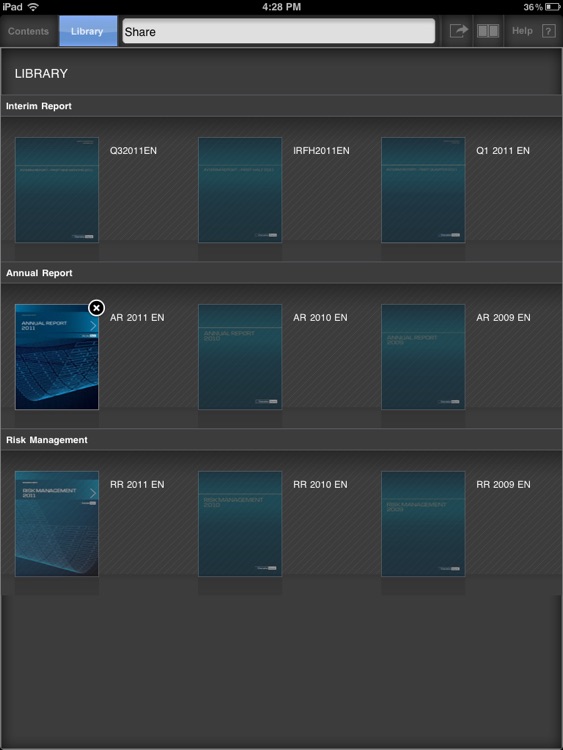Tap the battery indicator in status bar
Image resolution: width=563 pixels, height=750 pixels.
(552, 7)
